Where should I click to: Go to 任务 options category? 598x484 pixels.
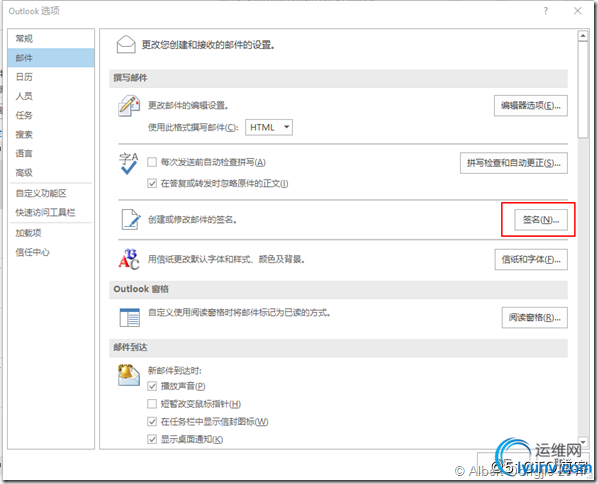pyautogui.click(x=51, y=115)
